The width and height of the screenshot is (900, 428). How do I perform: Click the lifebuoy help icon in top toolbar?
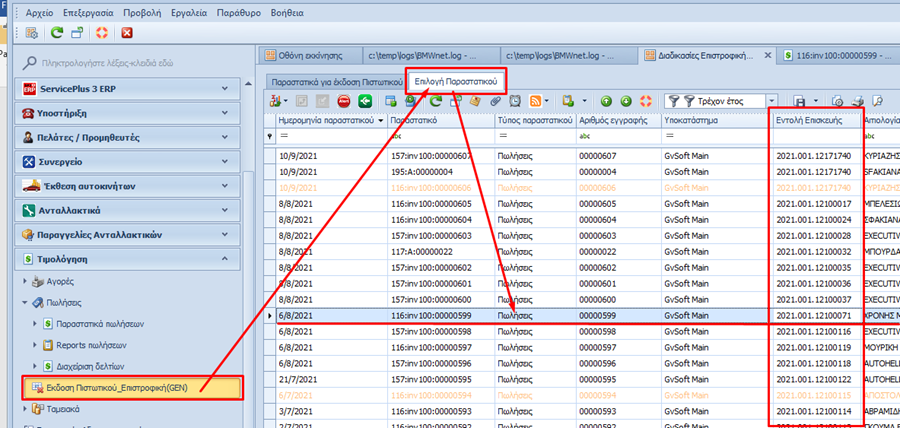pos(101,34)
